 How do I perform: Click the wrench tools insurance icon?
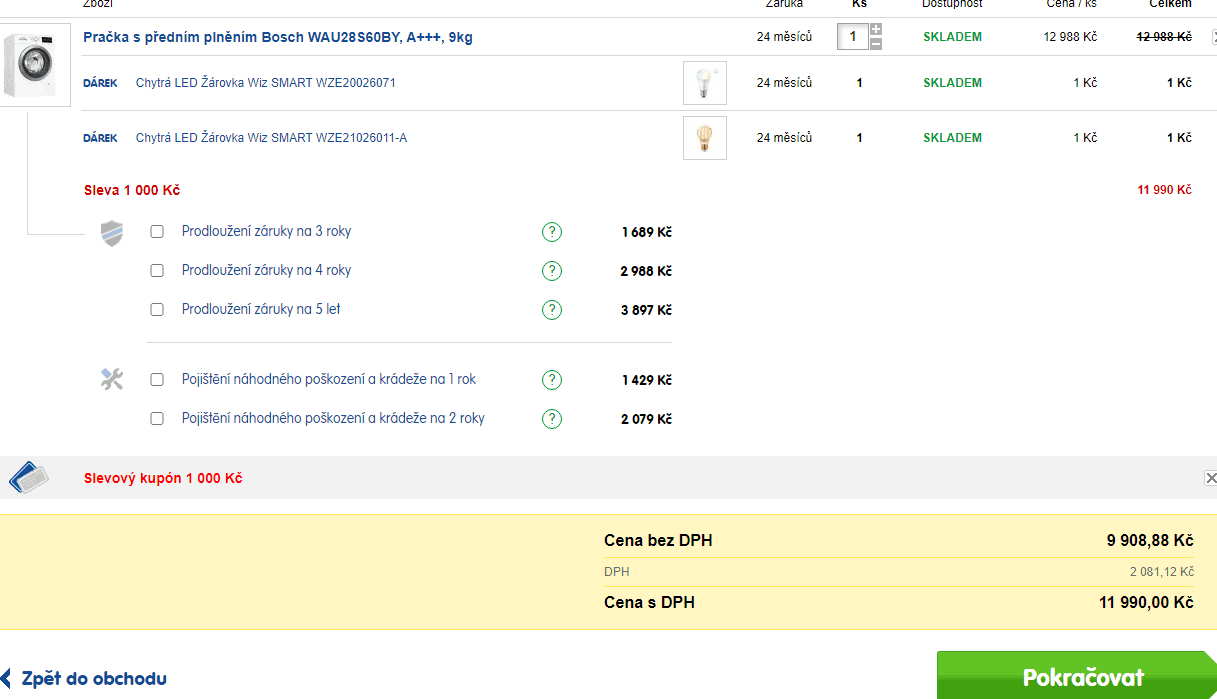tap(112, 379)
